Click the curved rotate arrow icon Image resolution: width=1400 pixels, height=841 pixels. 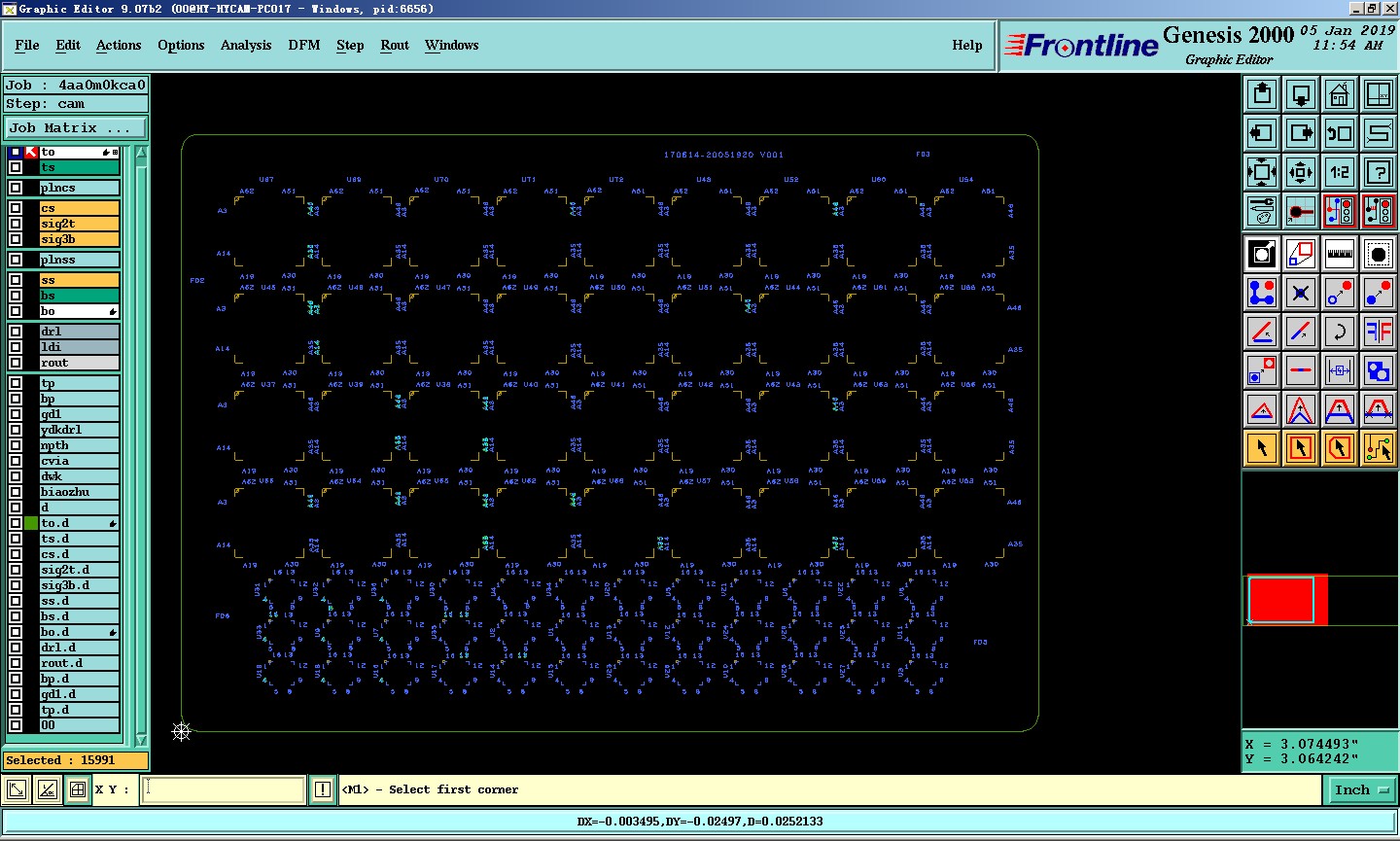(x=1340, y=332)
